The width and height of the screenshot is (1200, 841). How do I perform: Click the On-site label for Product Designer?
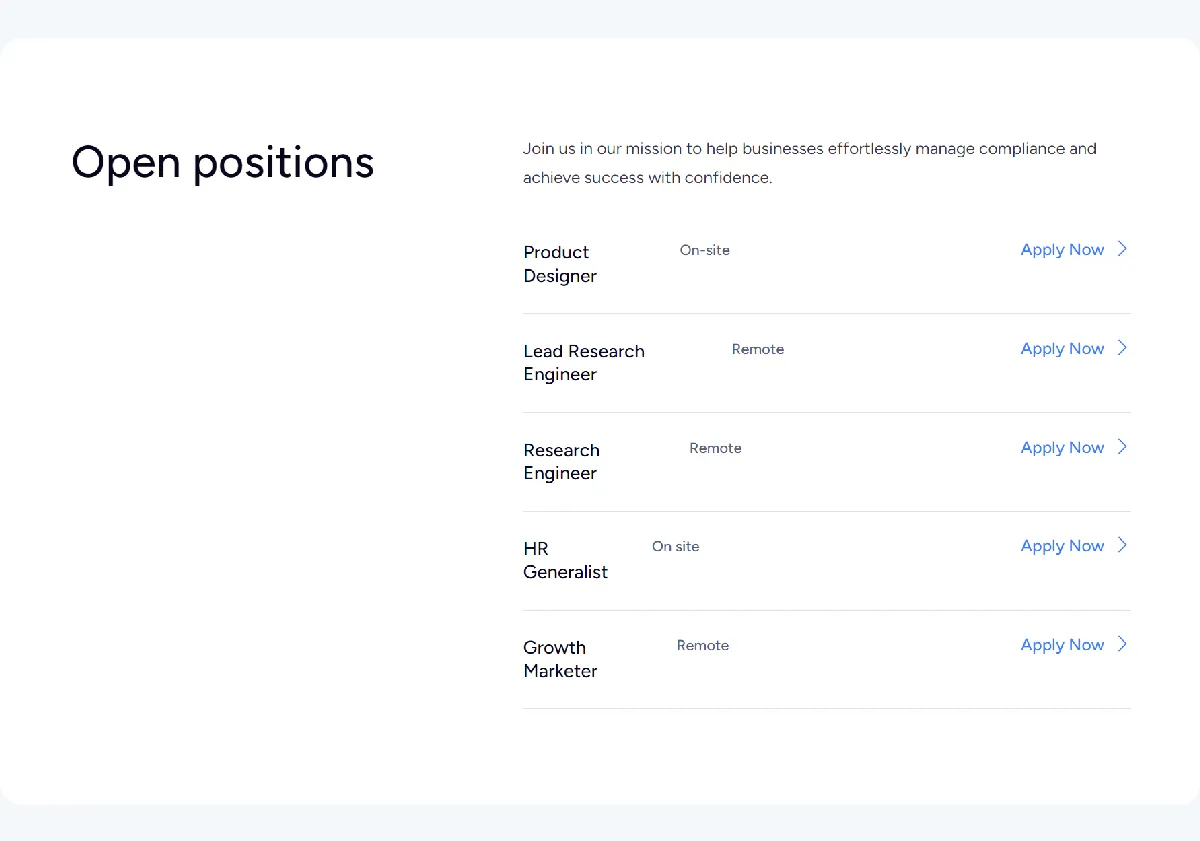705,250
